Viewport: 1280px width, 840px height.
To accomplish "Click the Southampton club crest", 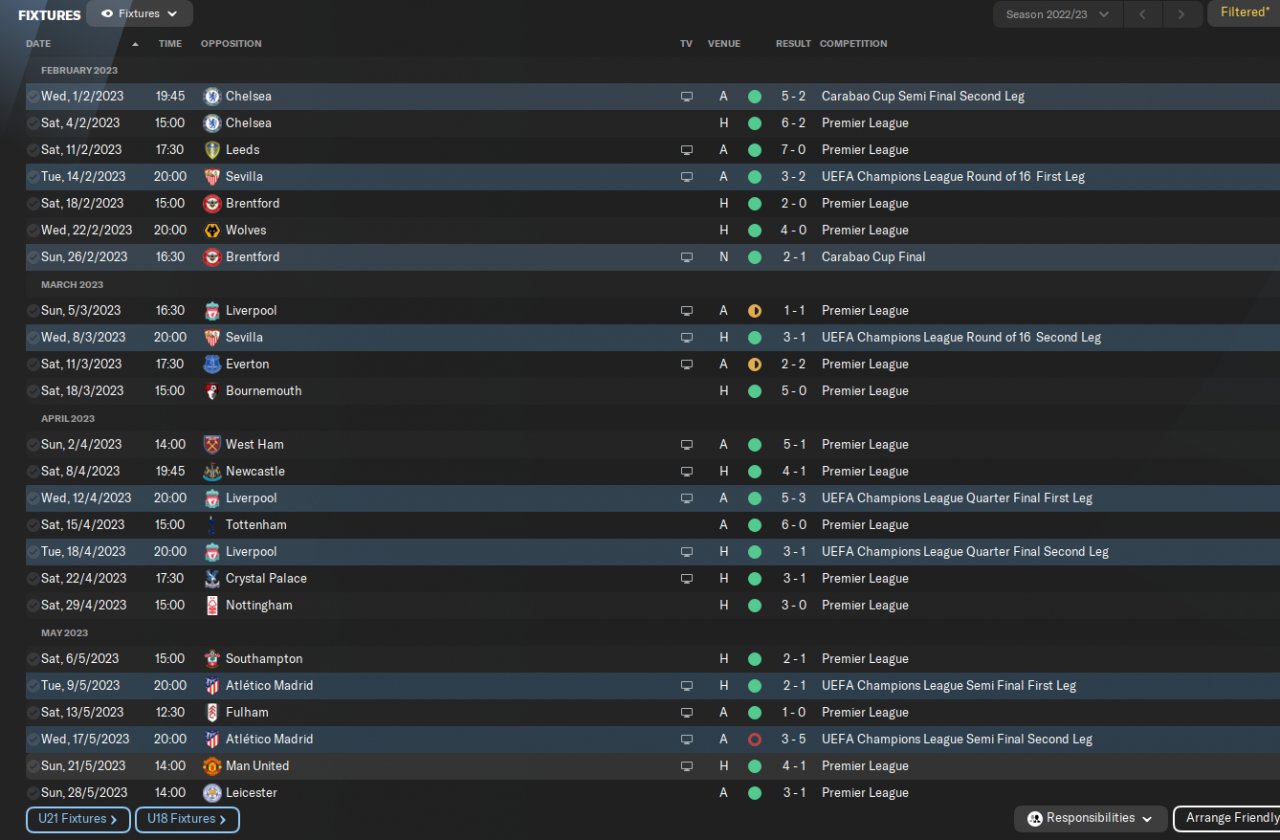I will tap(212, 659).
